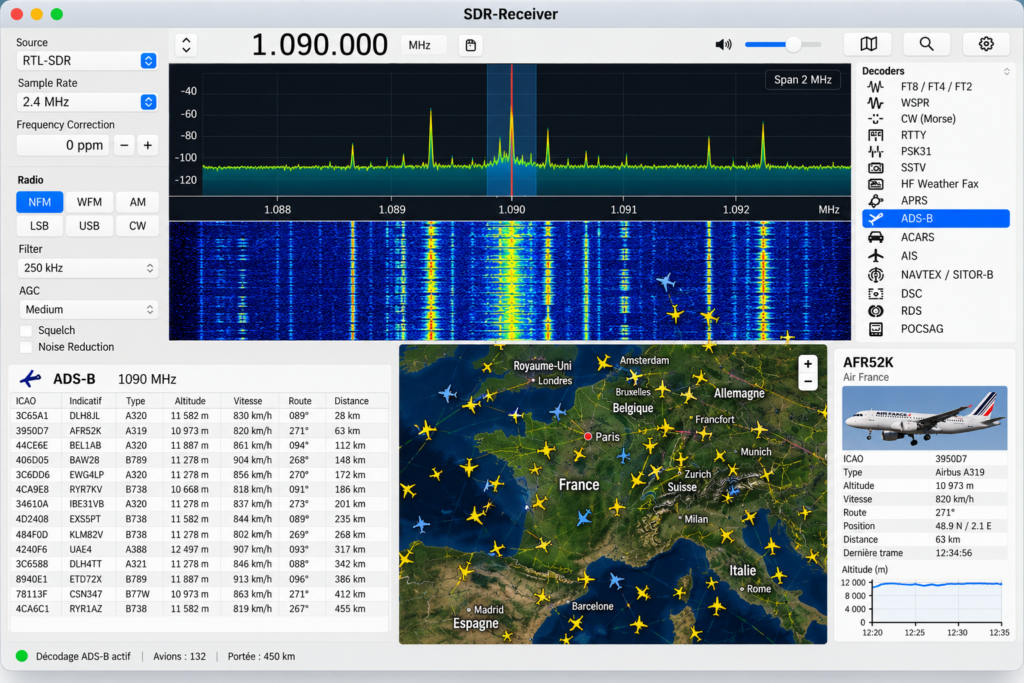Screen dimensions: 1024x683
Task: Select the RTTY decoder icon
Action: tap(875, 135)
